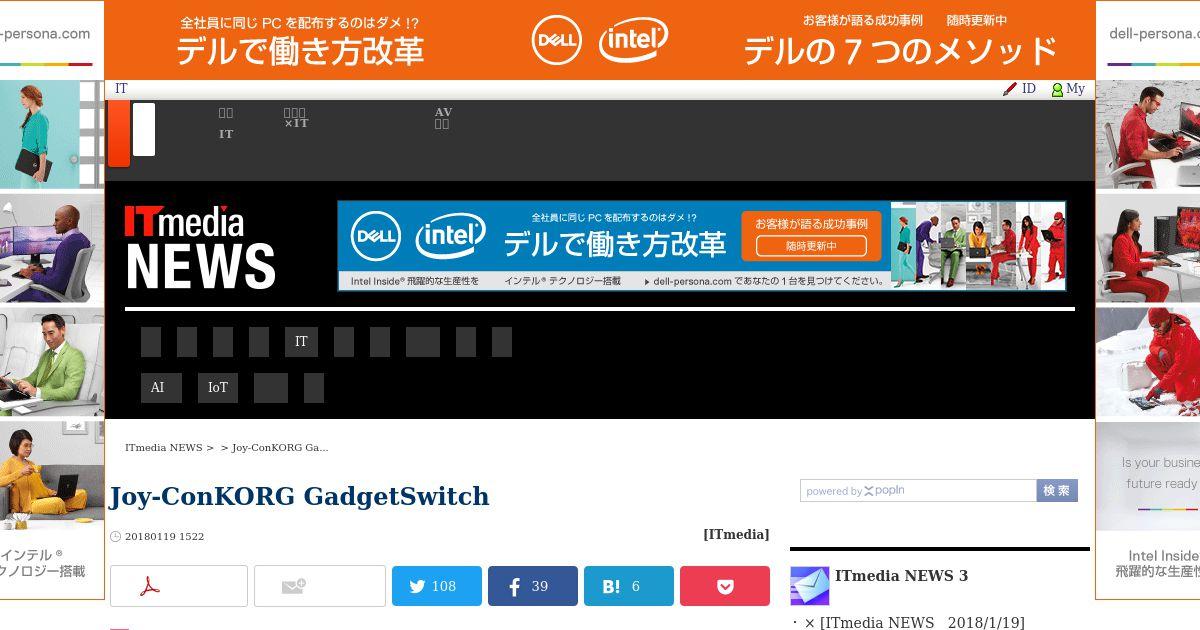This screenshot has width=1200, height=630.
Task: Click the white block in dark top bar
Action: pyautogui.click(x=144, y=129)
